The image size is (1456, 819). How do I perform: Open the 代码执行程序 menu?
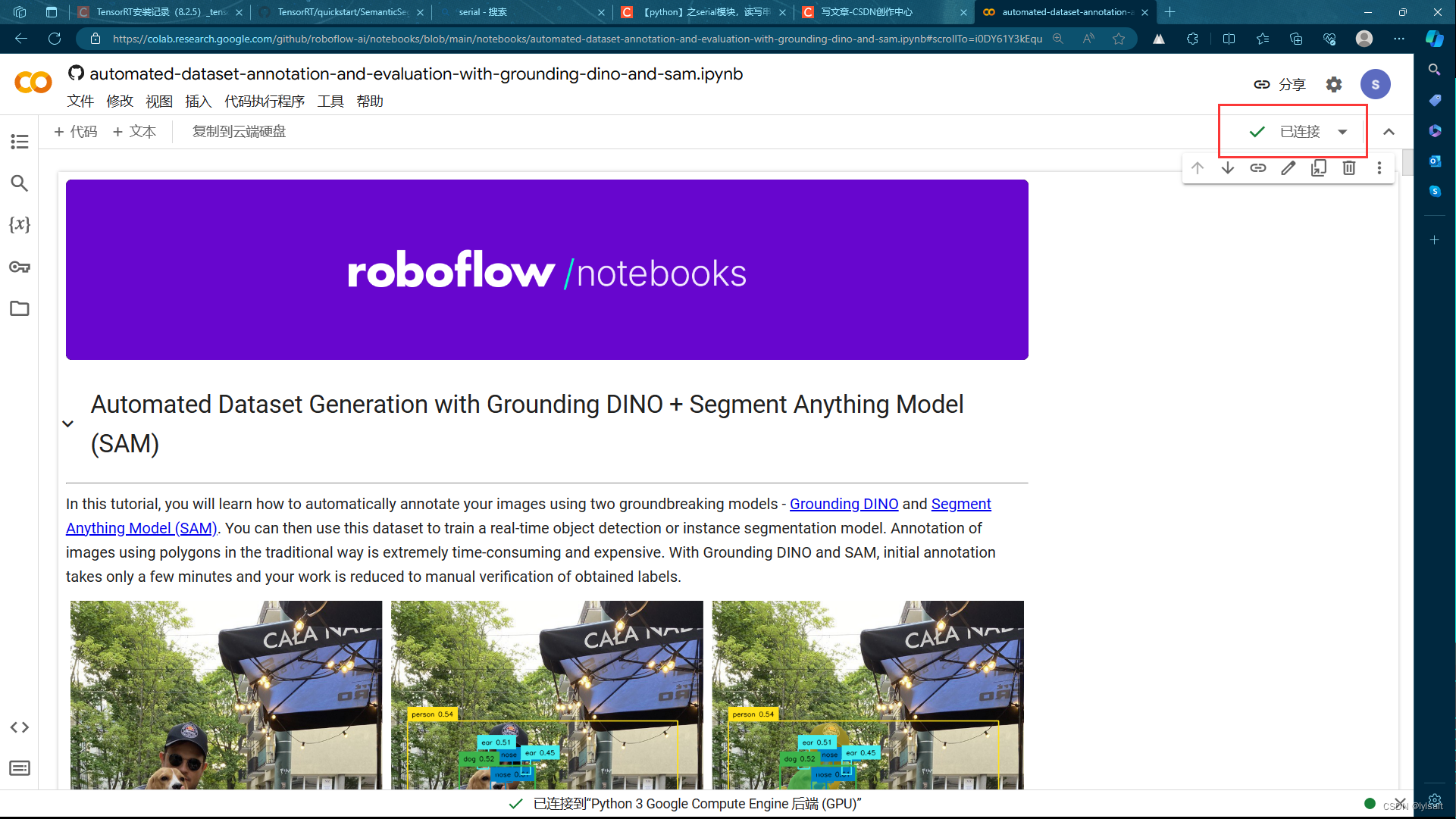(265, 102)
